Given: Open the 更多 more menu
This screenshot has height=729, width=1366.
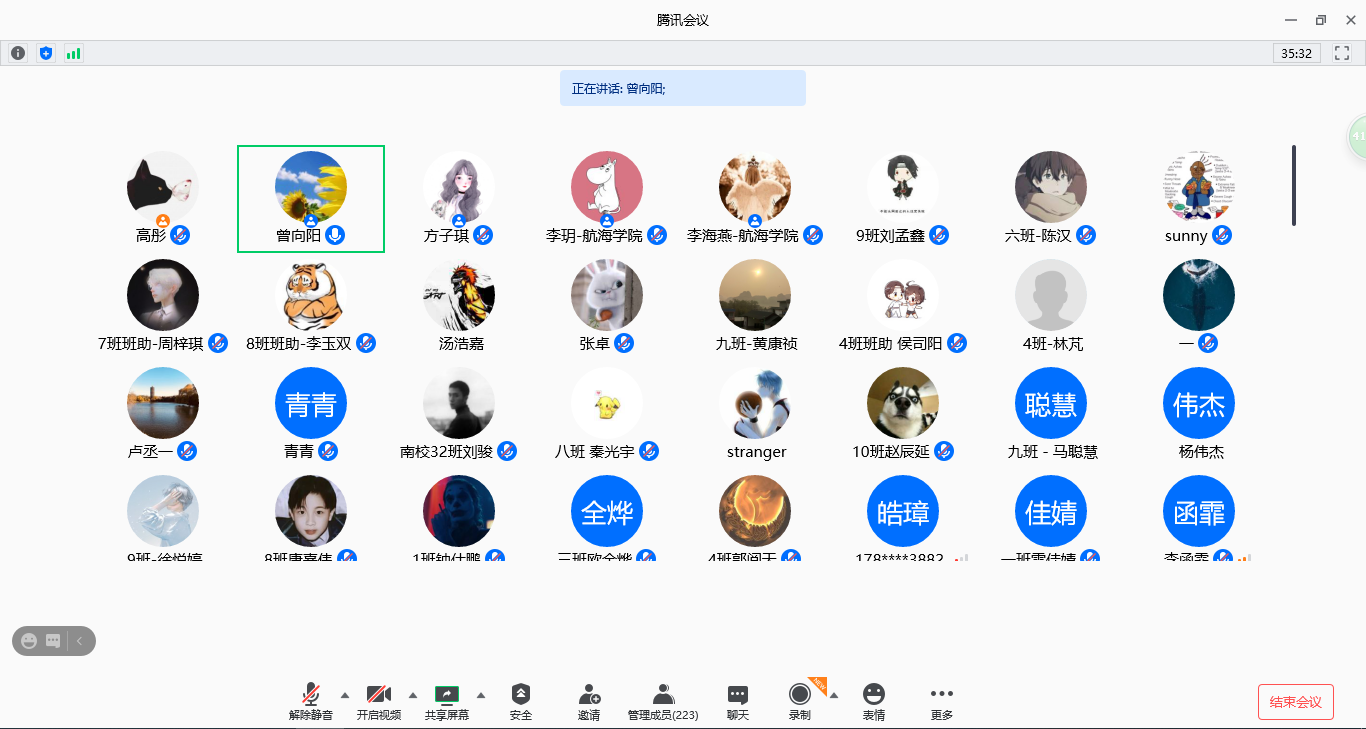Looking at the screenshot, I should tap(941, 702).
